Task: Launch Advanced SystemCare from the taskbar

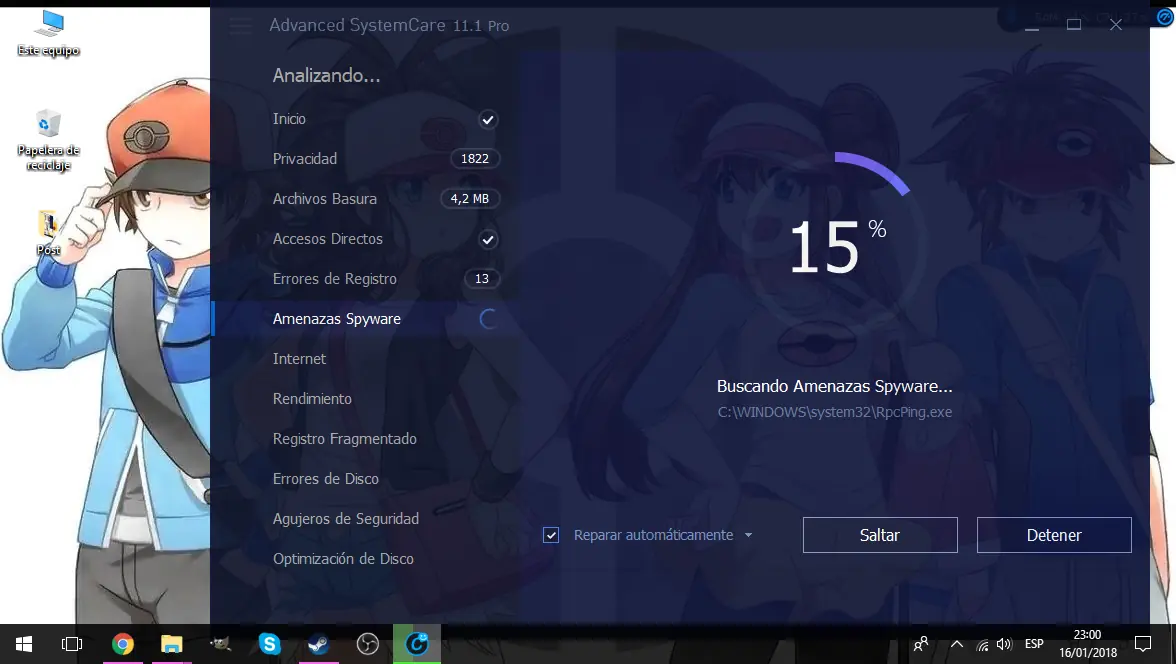Action: coord(416,644)
